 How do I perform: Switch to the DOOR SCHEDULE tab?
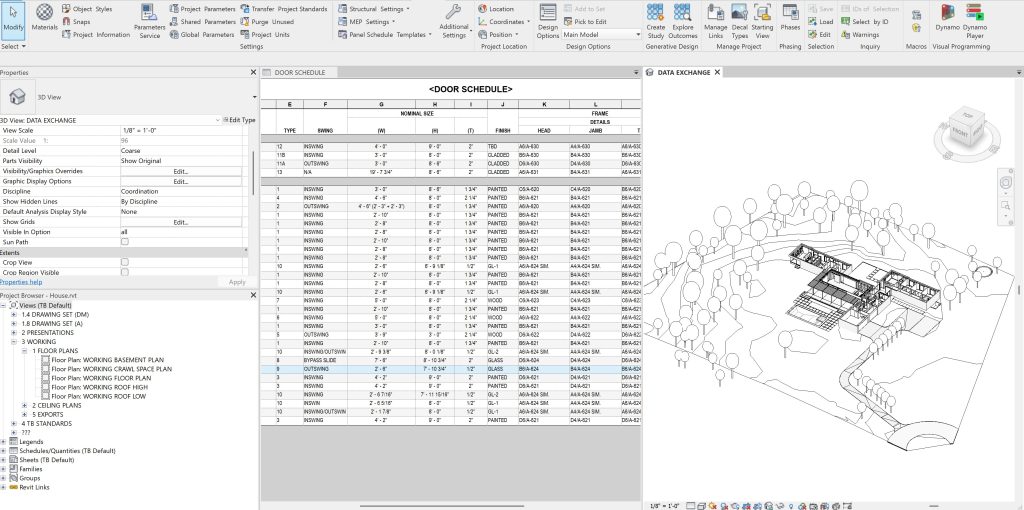(x=298, y=73)
